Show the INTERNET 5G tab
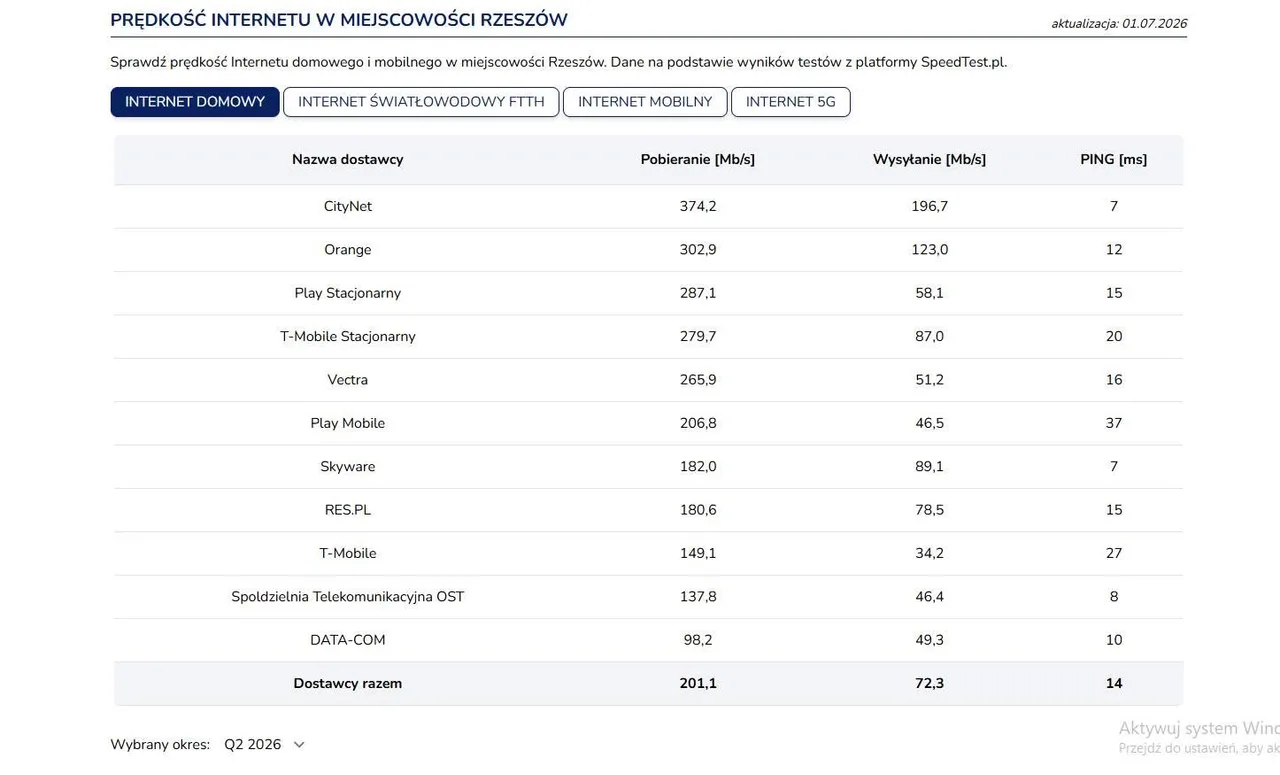The height and width of the screenshot is (775, 1280). [791, 102]
